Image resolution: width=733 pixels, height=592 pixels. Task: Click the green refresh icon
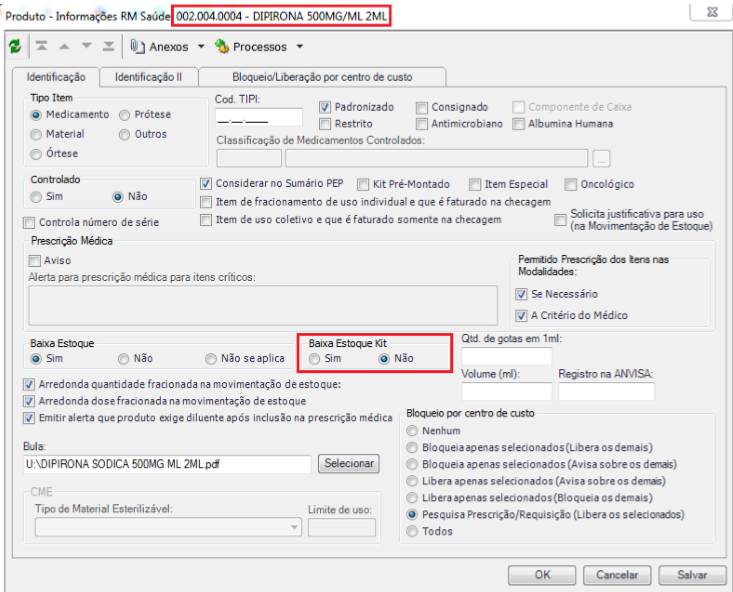point(15,46)
